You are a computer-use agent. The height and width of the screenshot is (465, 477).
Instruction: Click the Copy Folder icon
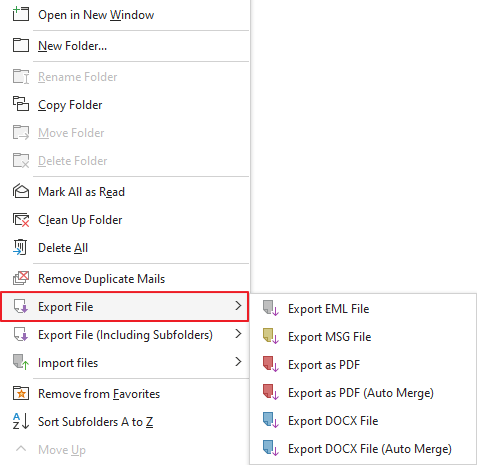(x=21, y=104)
